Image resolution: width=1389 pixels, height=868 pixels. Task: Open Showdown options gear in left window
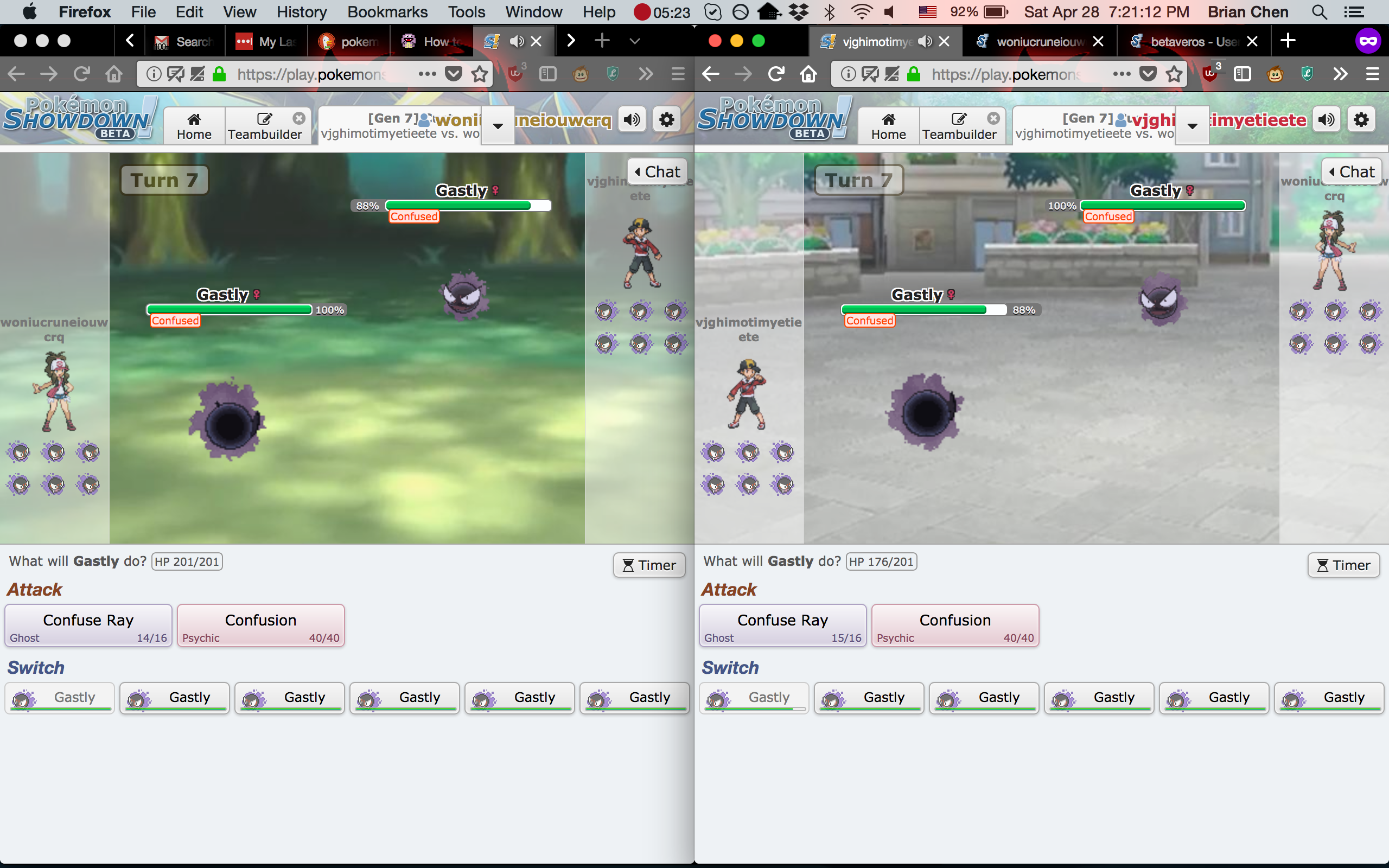click(x=666, y=120)
